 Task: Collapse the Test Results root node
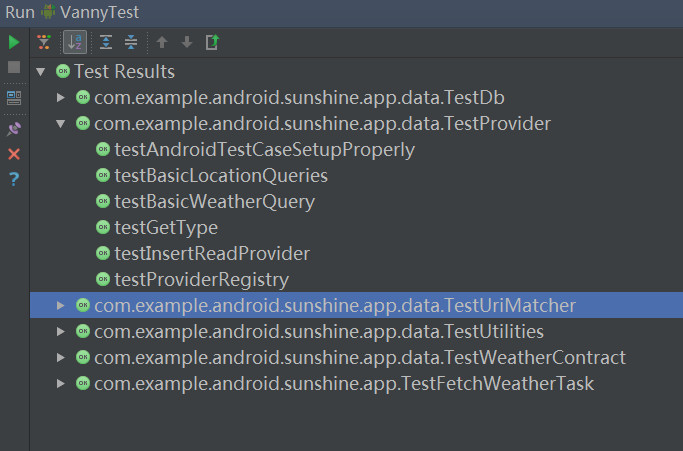tap(41, 72)
